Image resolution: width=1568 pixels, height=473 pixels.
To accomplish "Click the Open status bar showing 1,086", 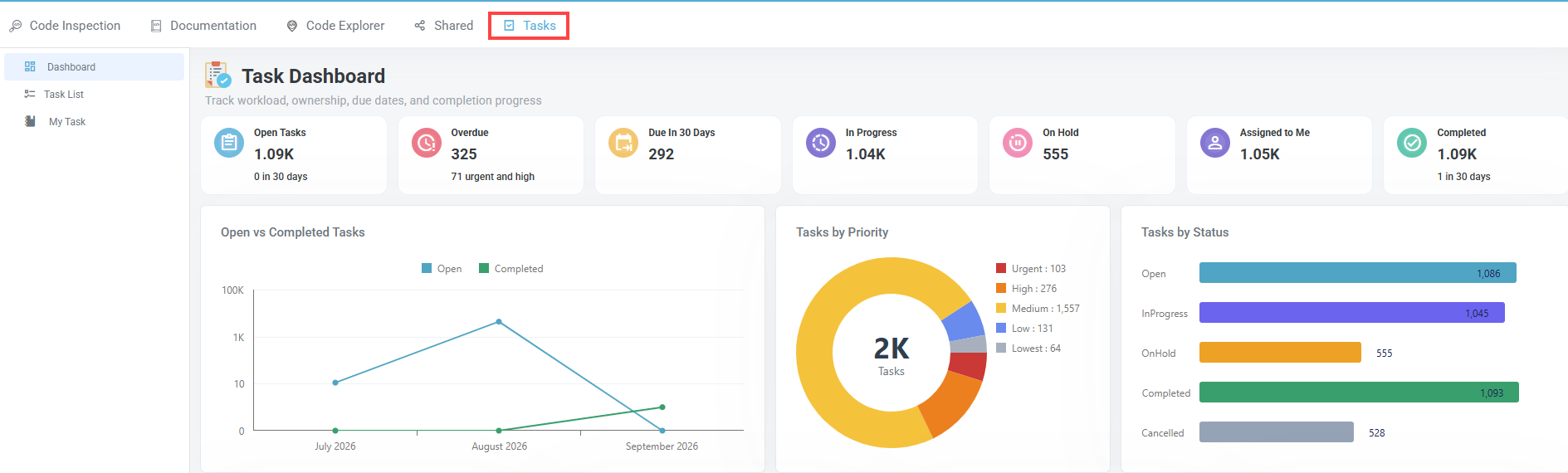I will pyautogui.click(x=1358, y=273).
